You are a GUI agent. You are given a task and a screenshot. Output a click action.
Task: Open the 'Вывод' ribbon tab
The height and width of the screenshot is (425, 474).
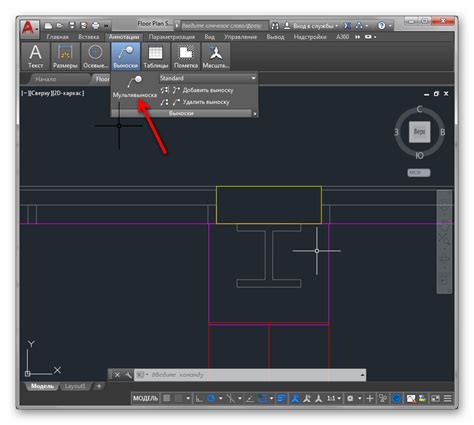[x=275, y=37]
